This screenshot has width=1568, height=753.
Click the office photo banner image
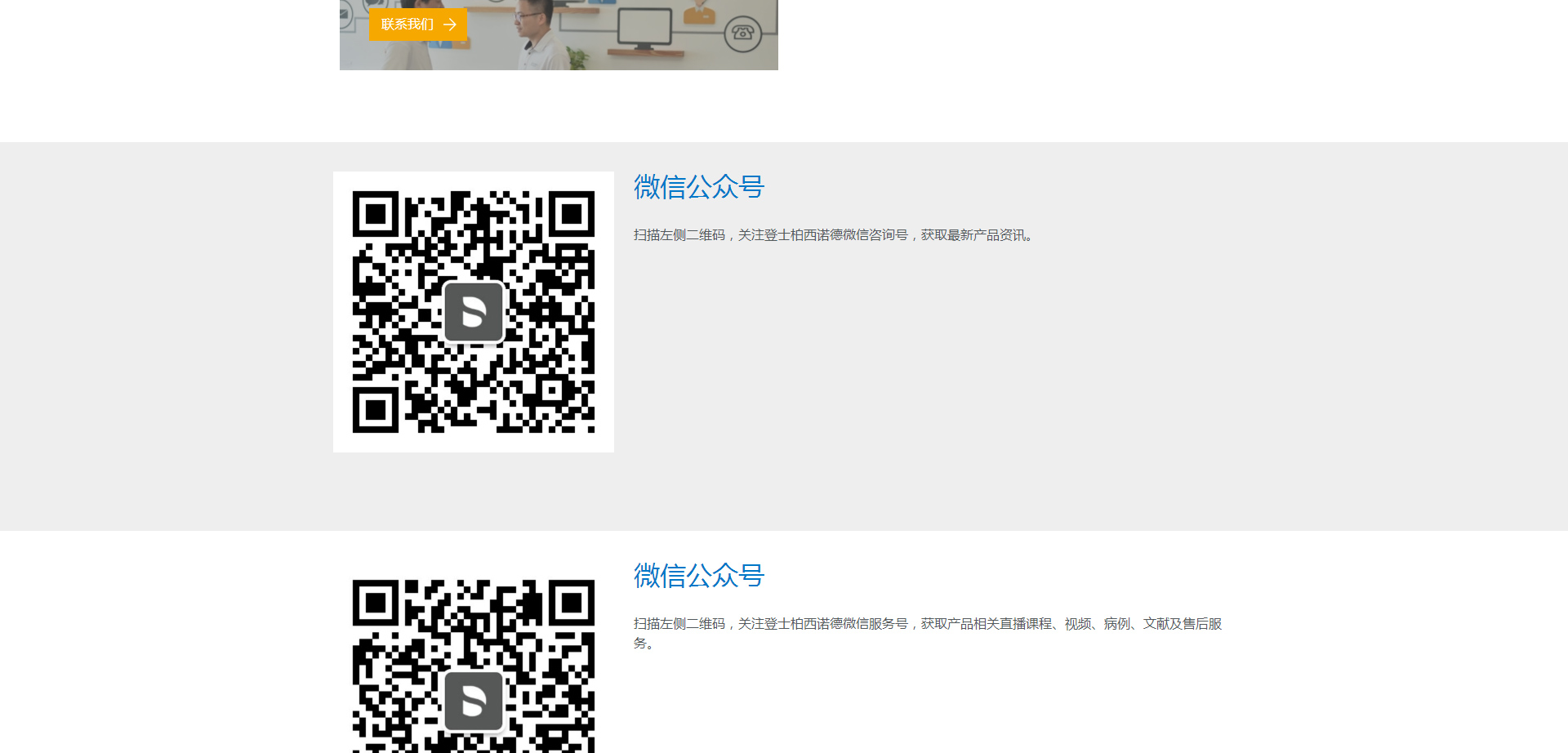click(x=559, y=35)
